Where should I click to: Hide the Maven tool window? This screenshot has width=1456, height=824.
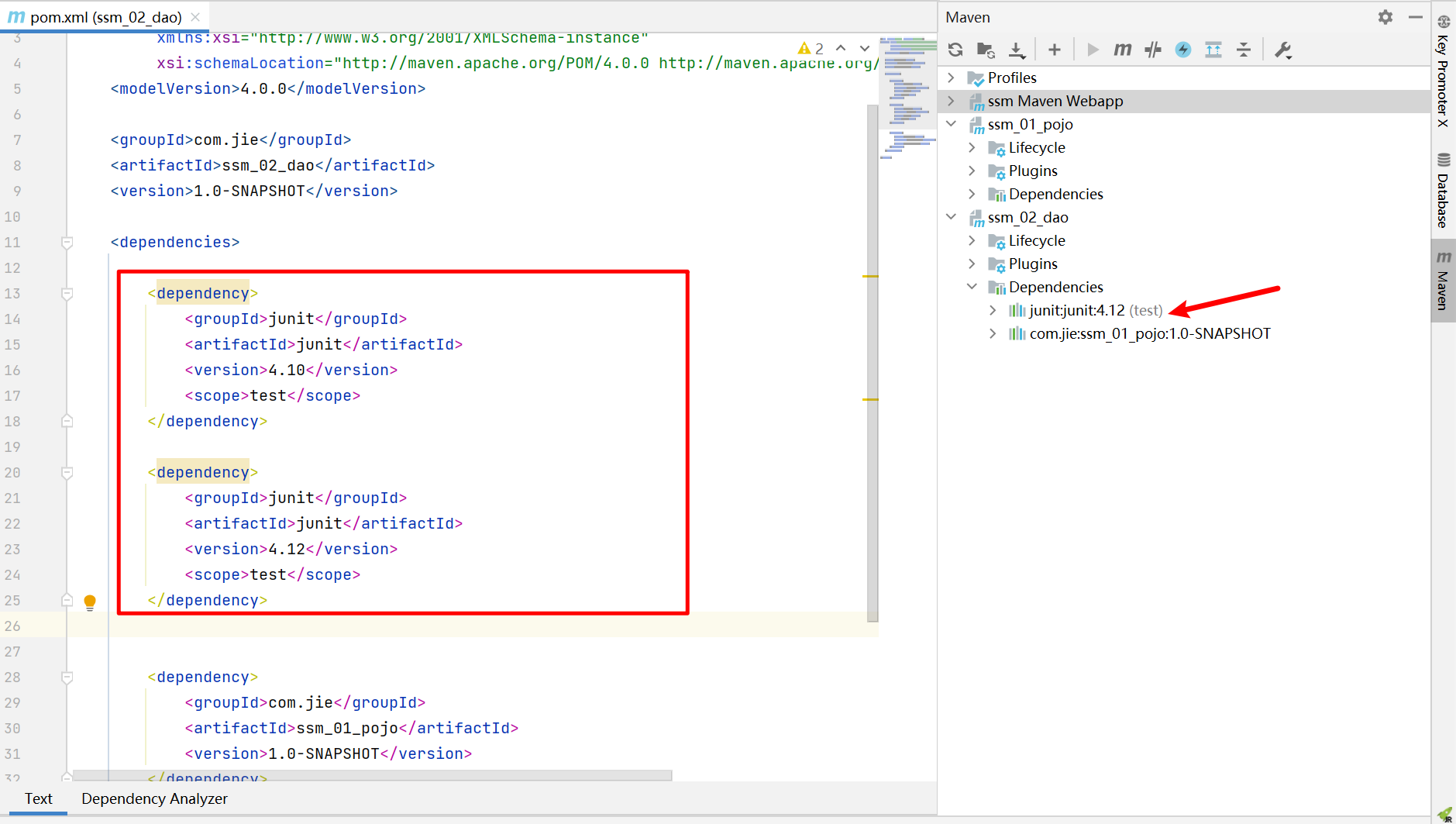tap(1415, 16)
